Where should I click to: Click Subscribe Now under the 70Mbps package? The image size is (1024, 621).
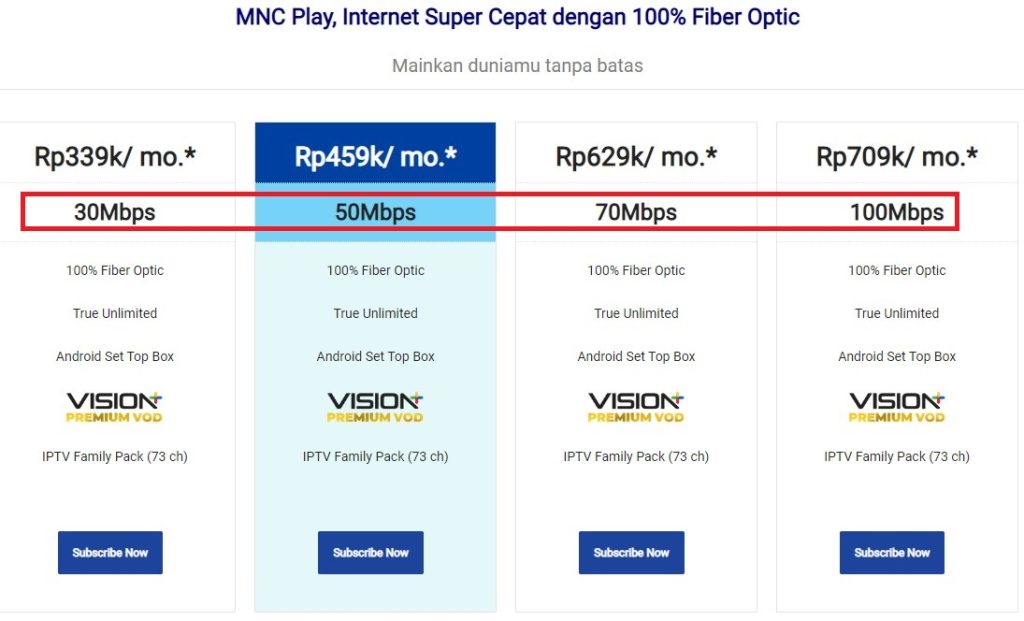pos(631,552)
